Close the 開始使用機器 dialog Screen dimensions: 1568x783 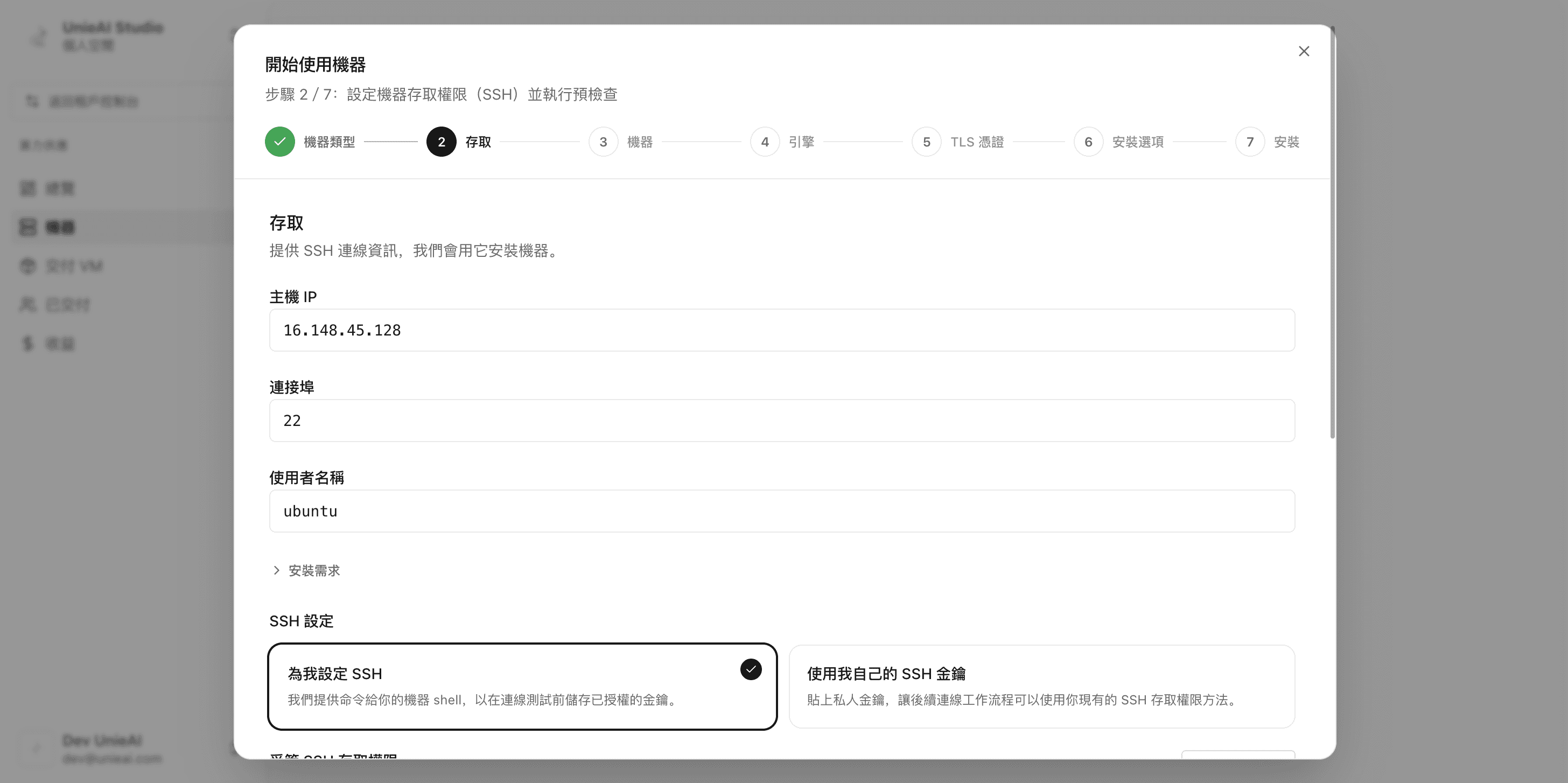[1303, 51]
